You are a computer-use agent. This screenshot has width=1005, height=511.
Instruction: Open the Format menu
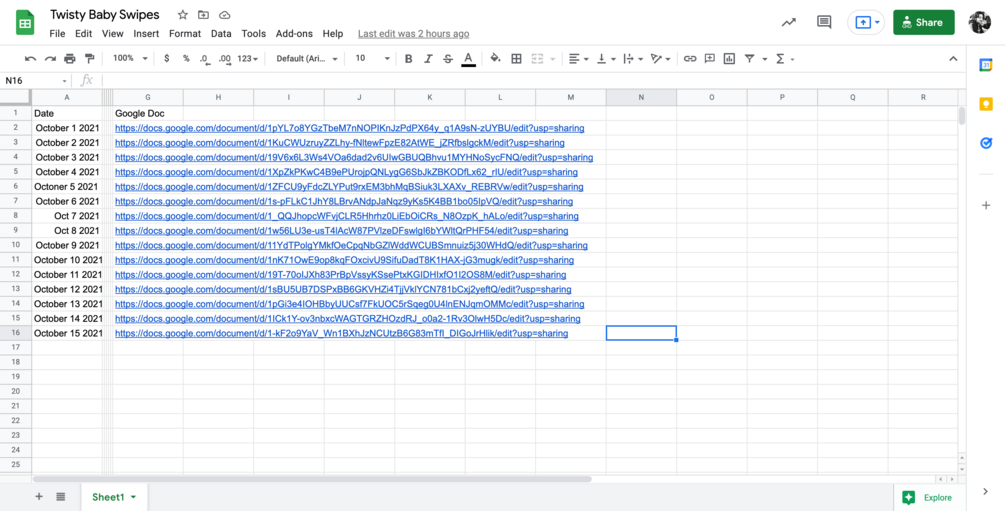(185, 33)
